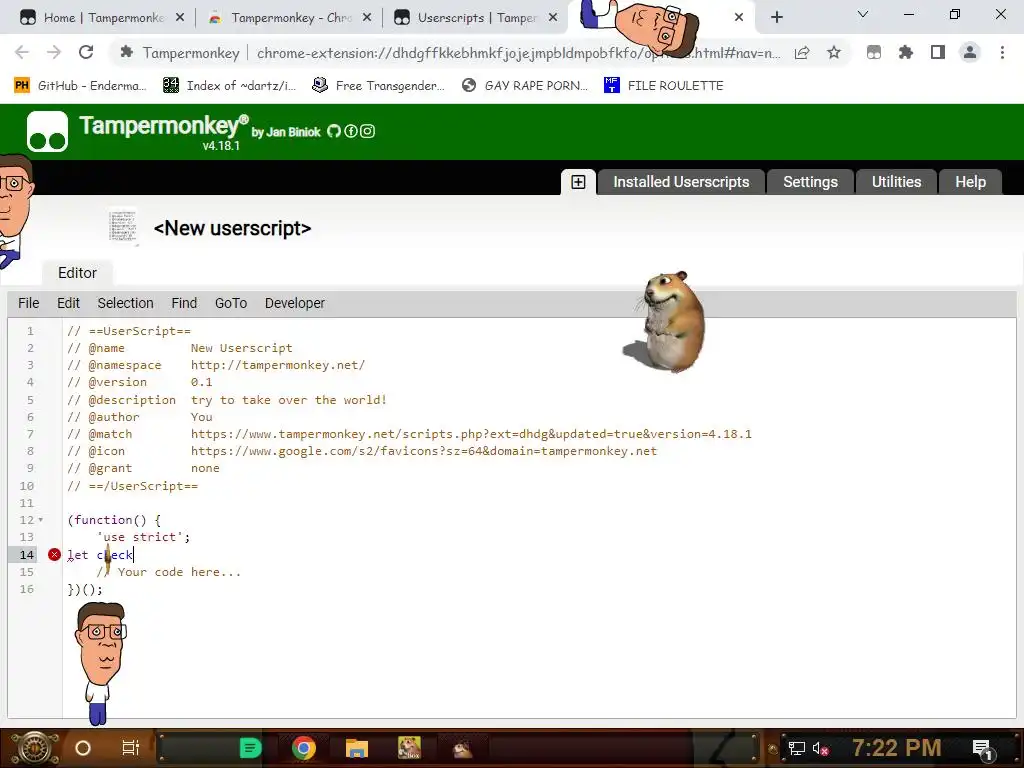Click the new userscript plus tab
1024x768 pixels.
click(x=578, y=182)
